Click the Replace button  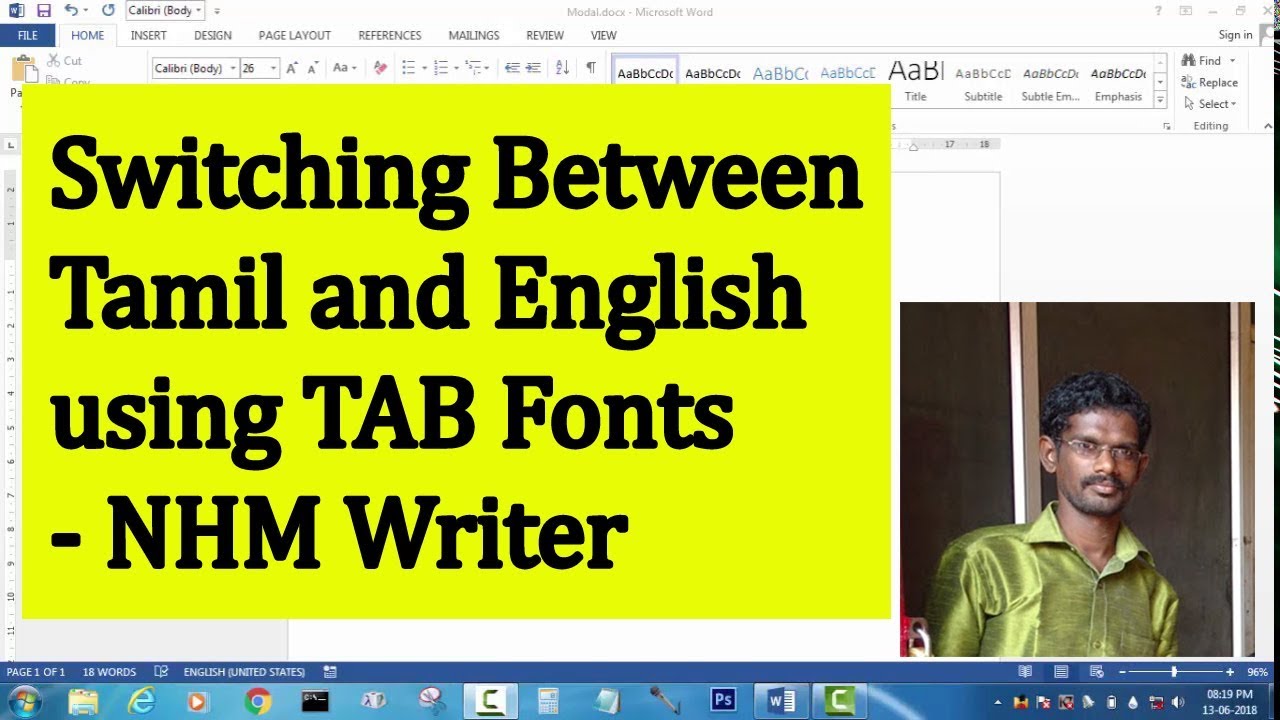tap(1209, 83)
